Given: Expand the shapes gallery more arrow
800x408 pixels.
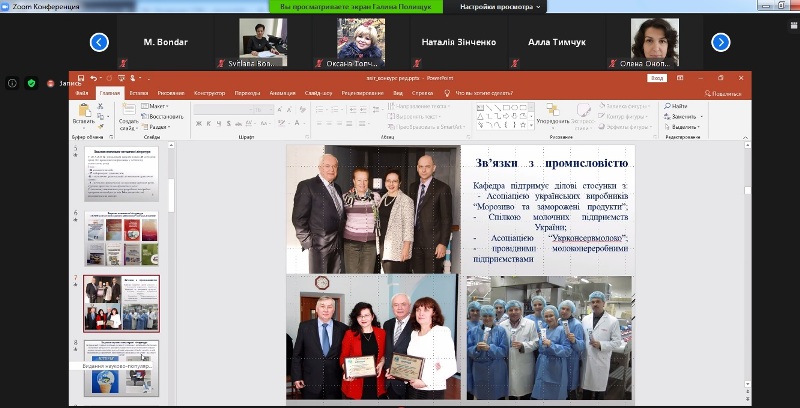Looking at the screenshot, I should click(x=531, y=125).
